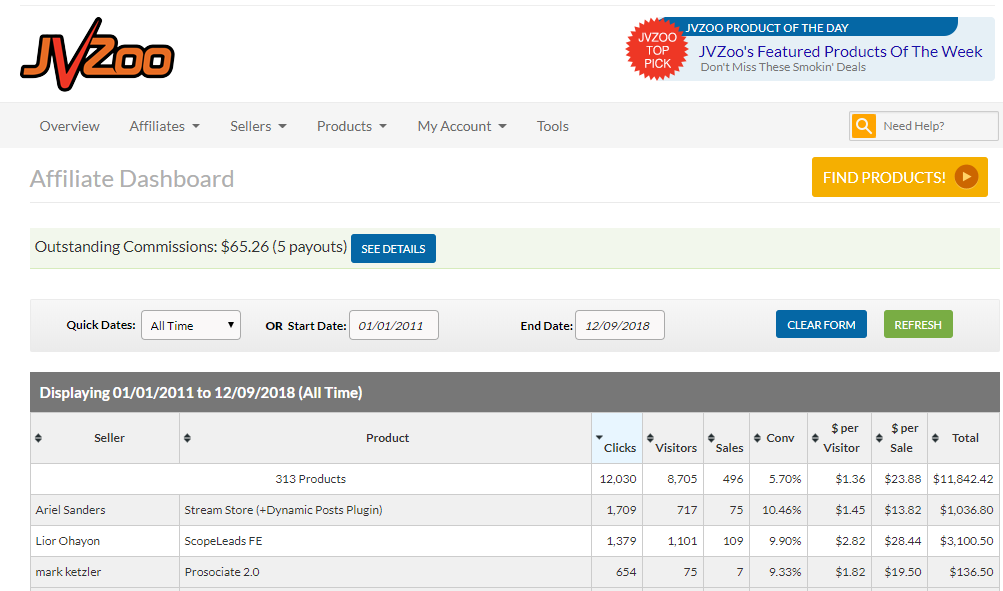Sort table by Seller column arrows
Viewport: 1003px width, 591px height.
point(38,438)
